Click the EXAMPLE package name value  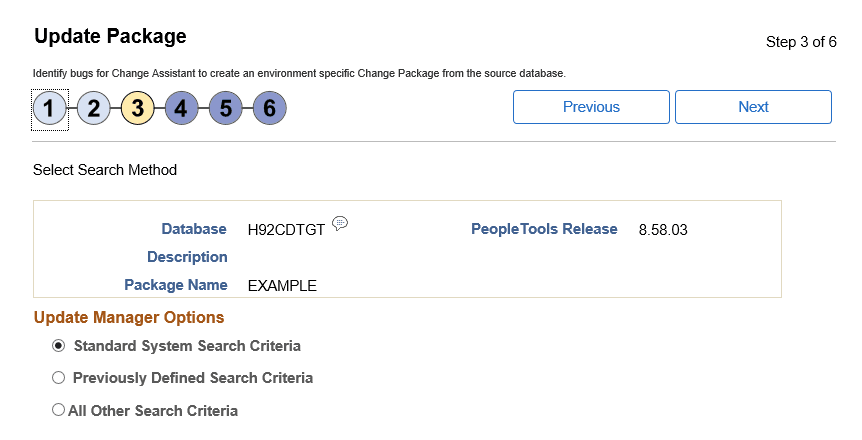[x=282, y=286]
